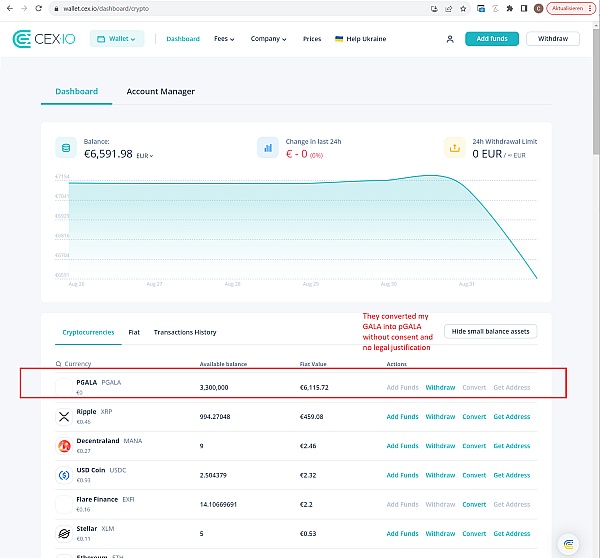Click PGALA available balance 3,300,000
The image size is (600, 558).
click(214, 388)
